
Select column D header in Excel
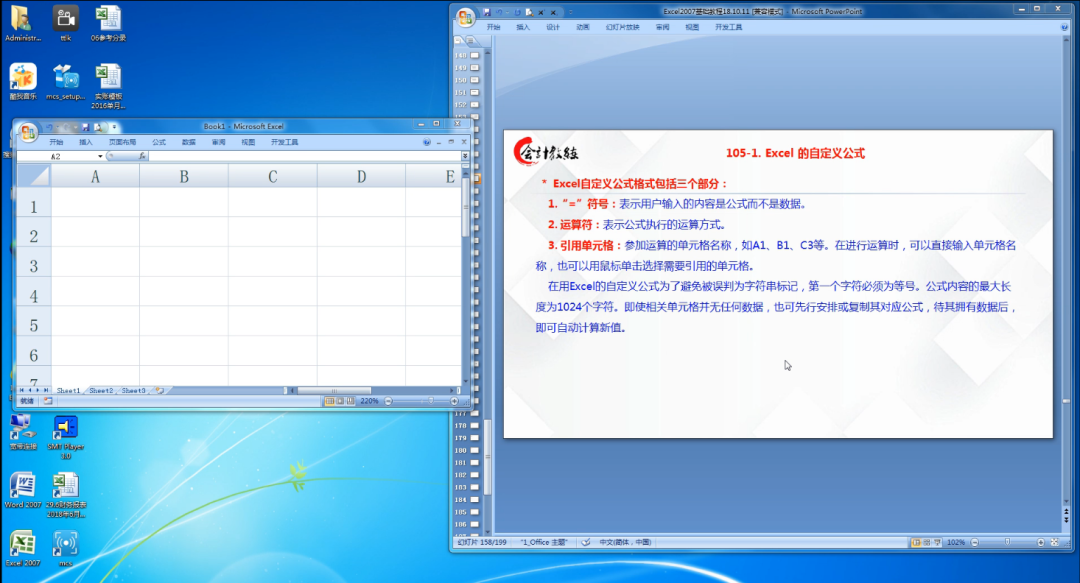pos(361,176)
